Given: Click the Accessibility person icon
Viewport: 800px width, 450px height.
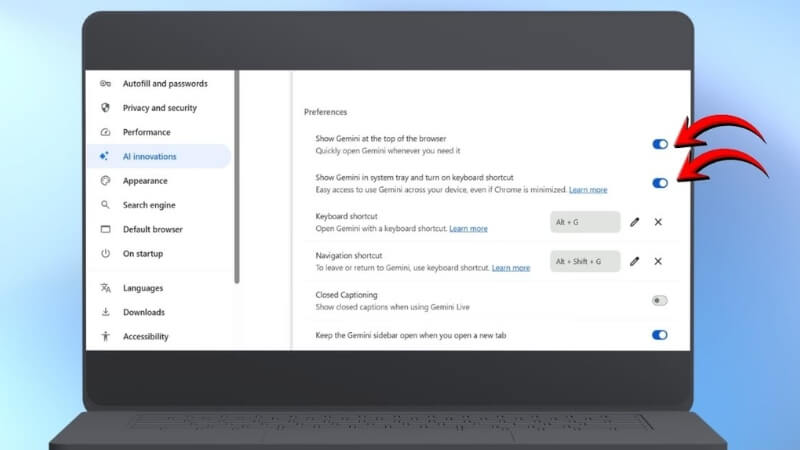Looking at the screenshot, I should [105, 336].
